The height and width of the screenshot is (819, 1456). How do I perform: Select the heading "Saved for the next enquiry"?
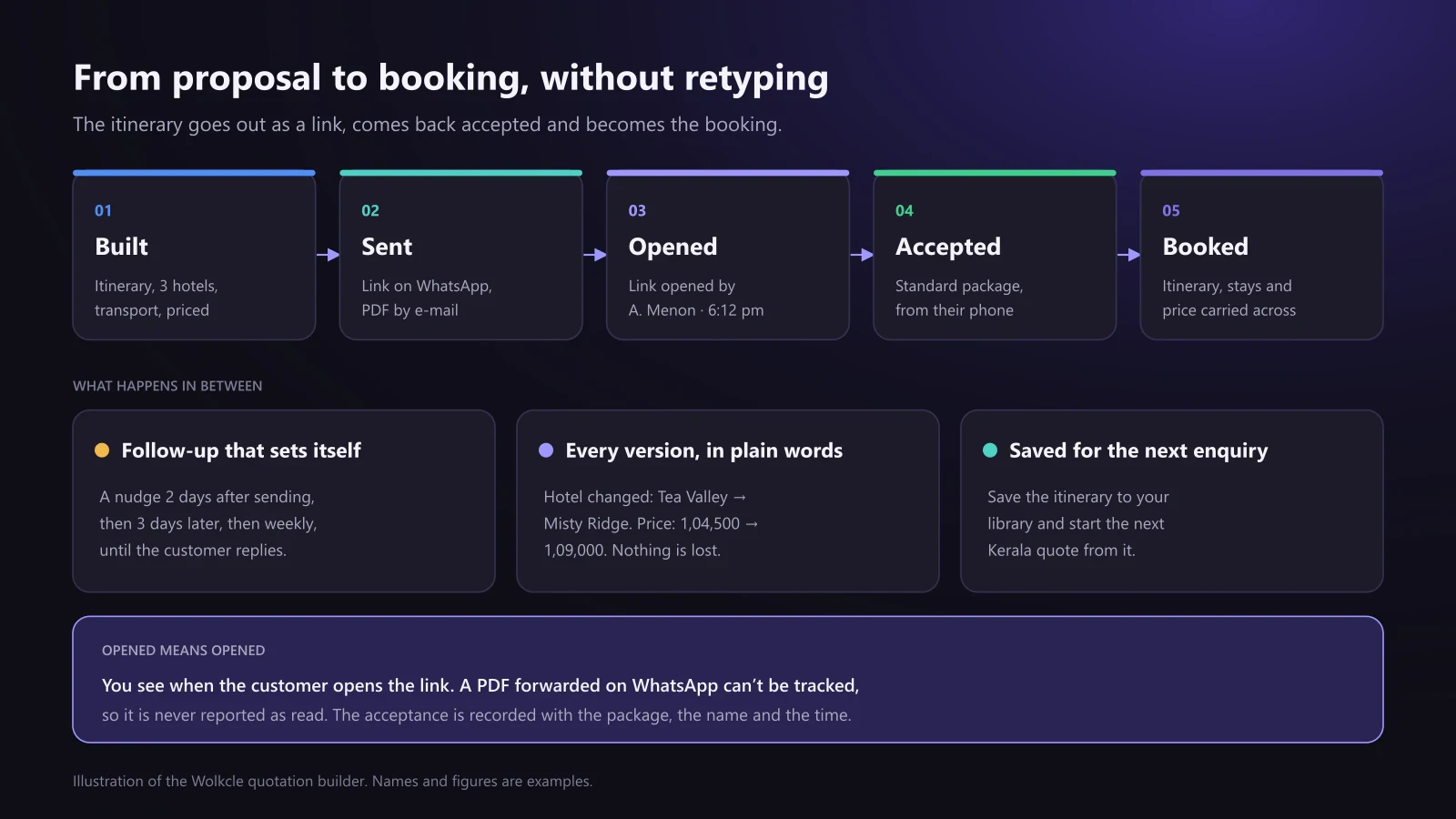click(x=1138, y=450)
